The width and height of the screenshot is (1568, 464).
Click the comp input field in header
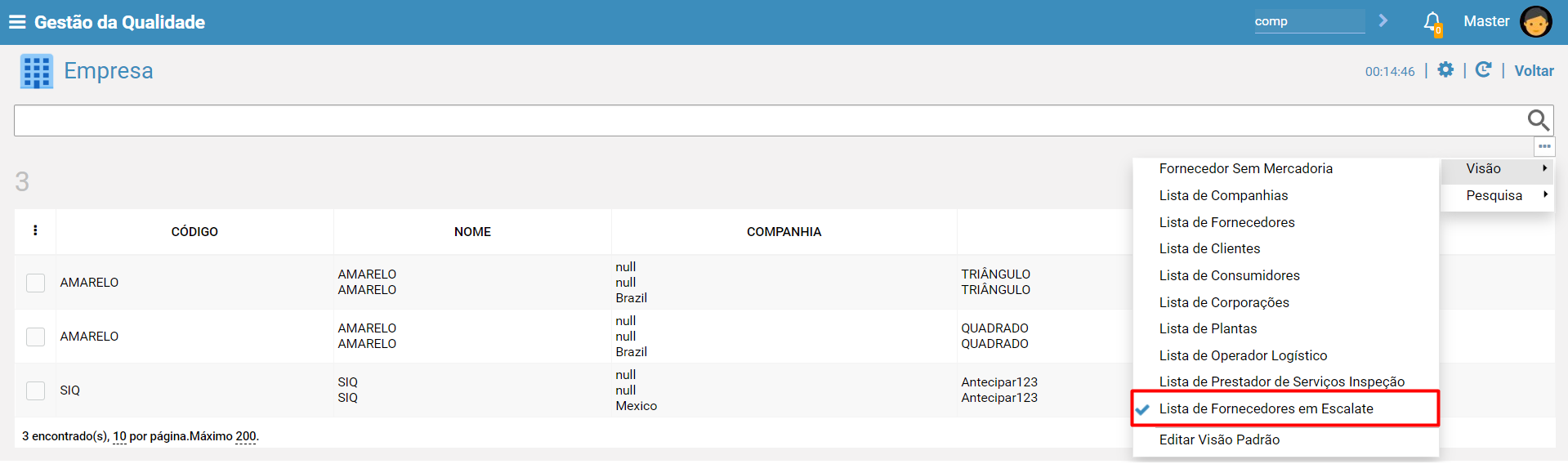(1309, 21)
